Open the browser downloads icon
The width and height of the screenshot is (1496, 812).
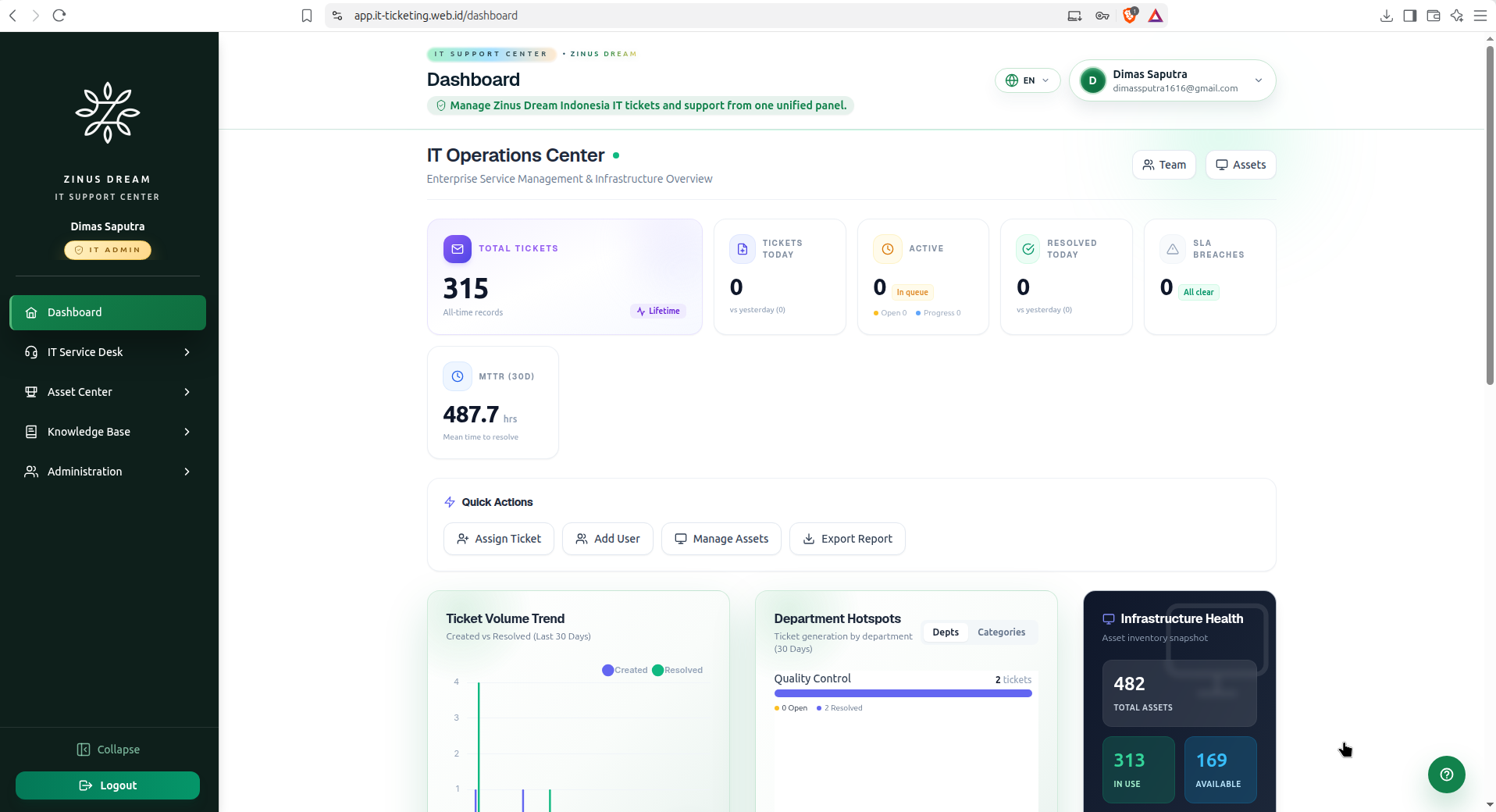(1387, 16)
